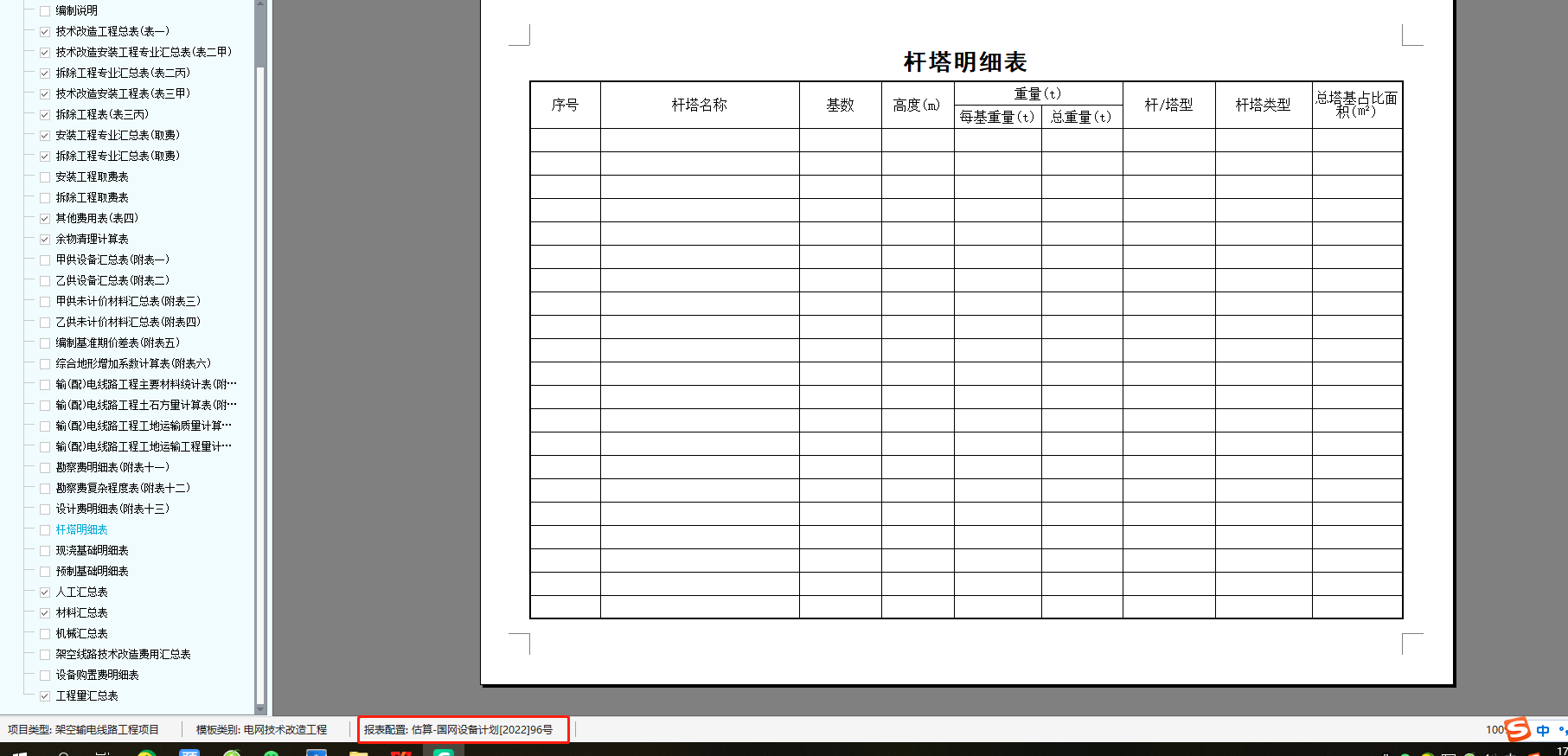Screen dimensions: 1568x756
Task: Click the report list vertical scrollbar thumb
Action: [260, 385]
